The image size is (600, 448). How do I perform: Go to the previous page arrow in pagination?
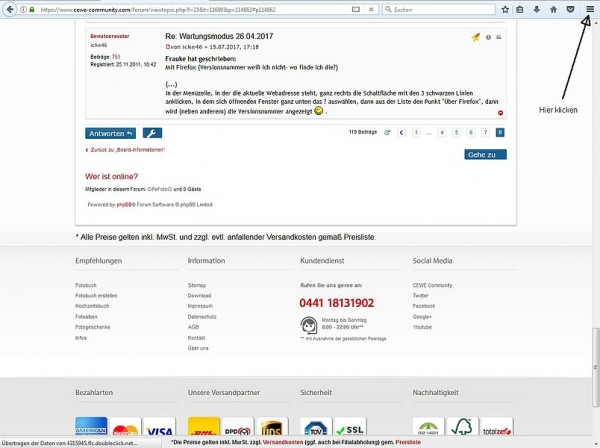[x=401, y=132]
